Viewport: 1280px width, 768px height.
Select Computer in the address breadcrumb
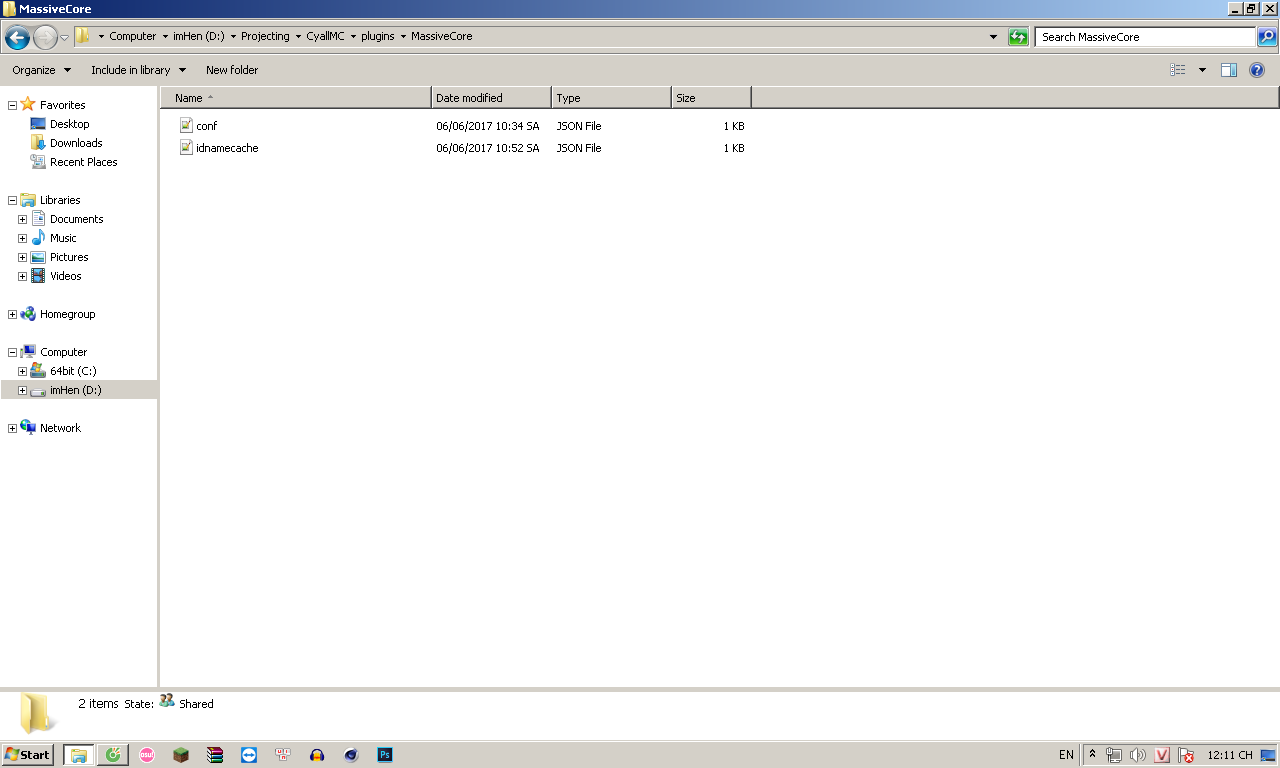click(x=133, y=36)
